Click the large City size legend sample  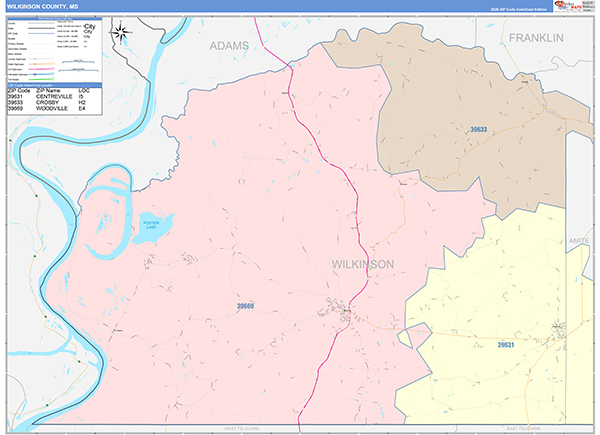90,26
